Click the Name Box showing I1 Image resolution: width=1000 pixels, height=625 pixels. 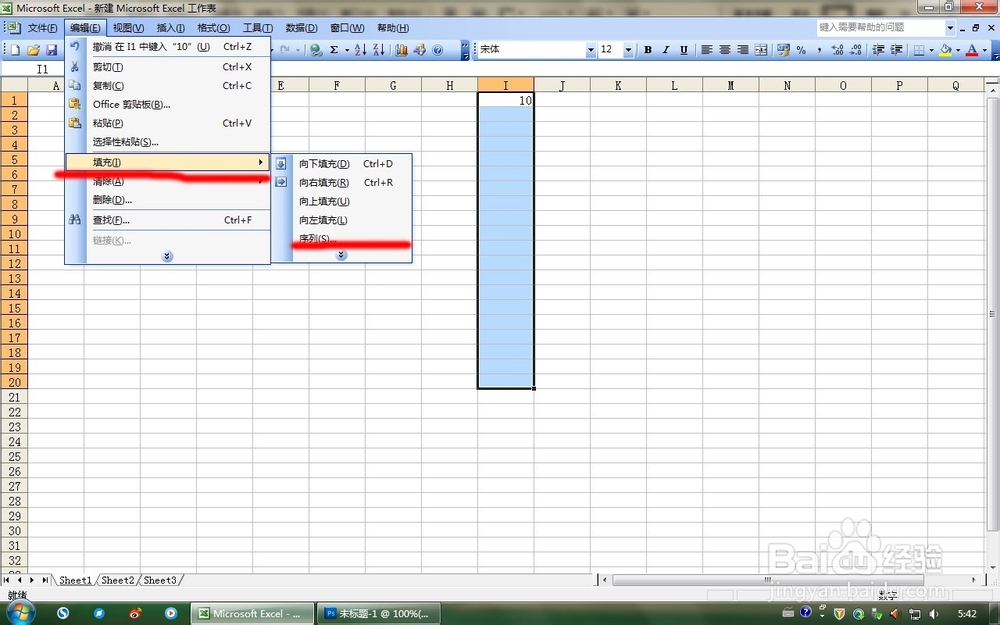click(42, 70)
